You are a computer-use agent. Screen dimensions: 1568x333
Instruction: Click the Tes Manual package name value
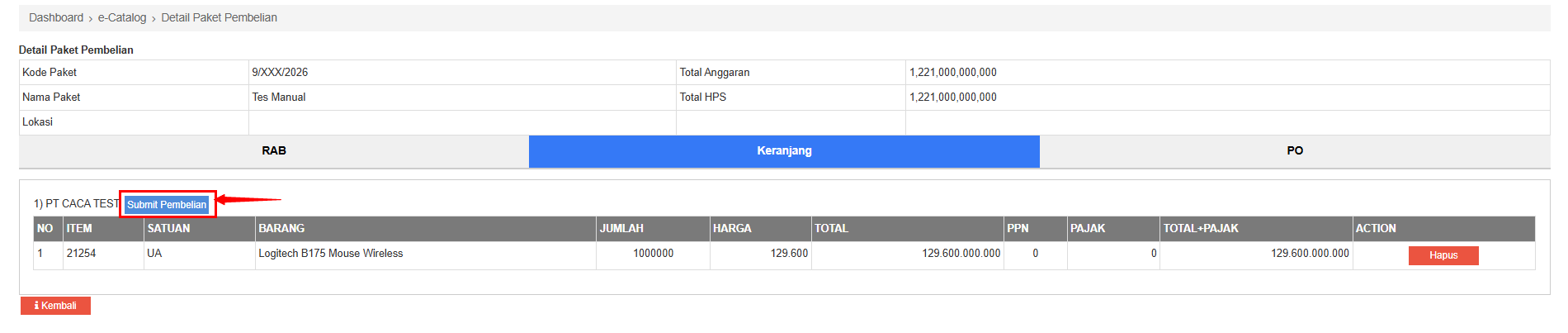pos(279,98)
